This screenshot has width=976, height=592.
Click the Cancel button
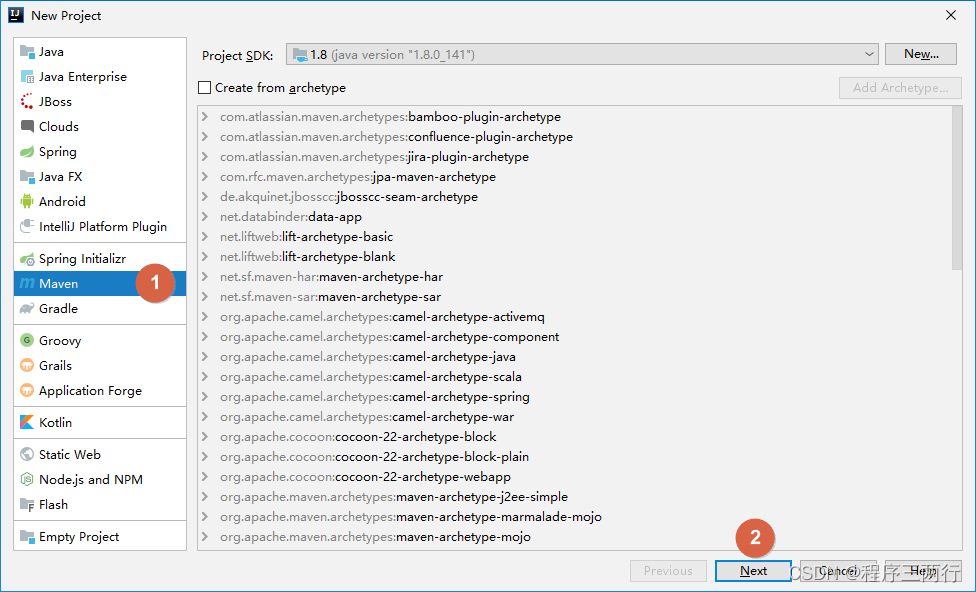coord(838,571)
